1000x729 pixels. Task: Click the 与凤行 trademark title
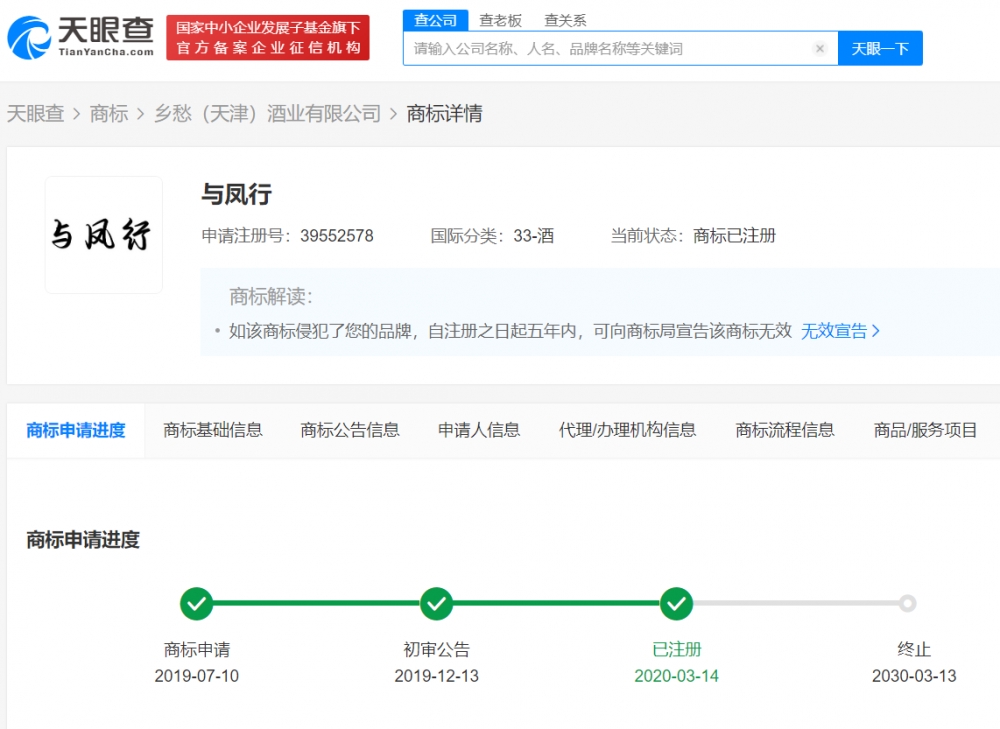coord(237,194)
